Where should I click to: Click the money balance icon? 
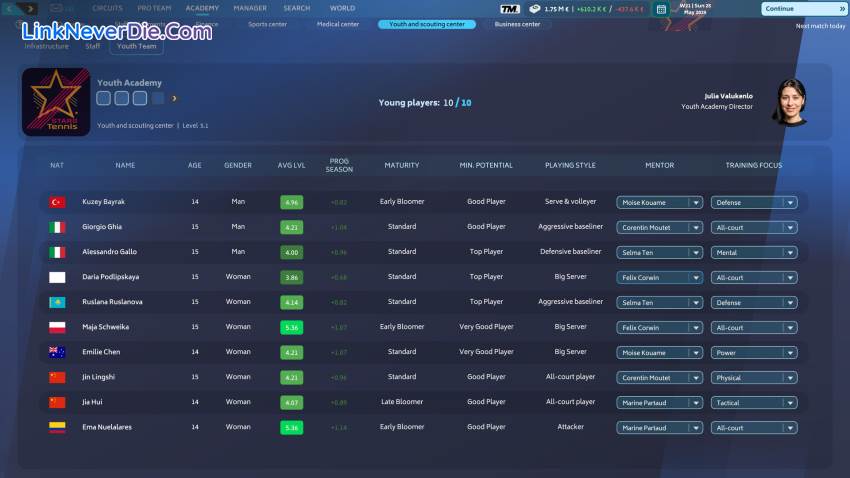tap(535, 9)
